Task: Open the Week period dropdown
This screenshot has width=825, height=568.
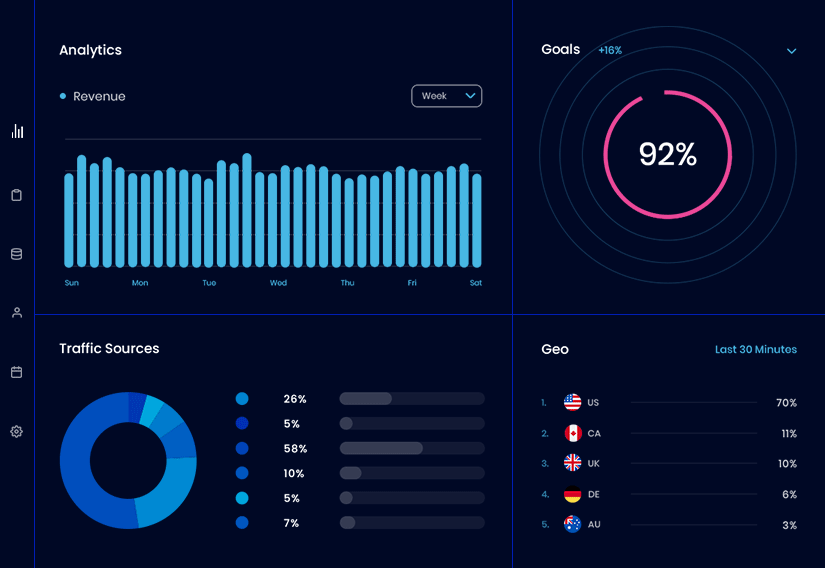Action: point(446,96)
